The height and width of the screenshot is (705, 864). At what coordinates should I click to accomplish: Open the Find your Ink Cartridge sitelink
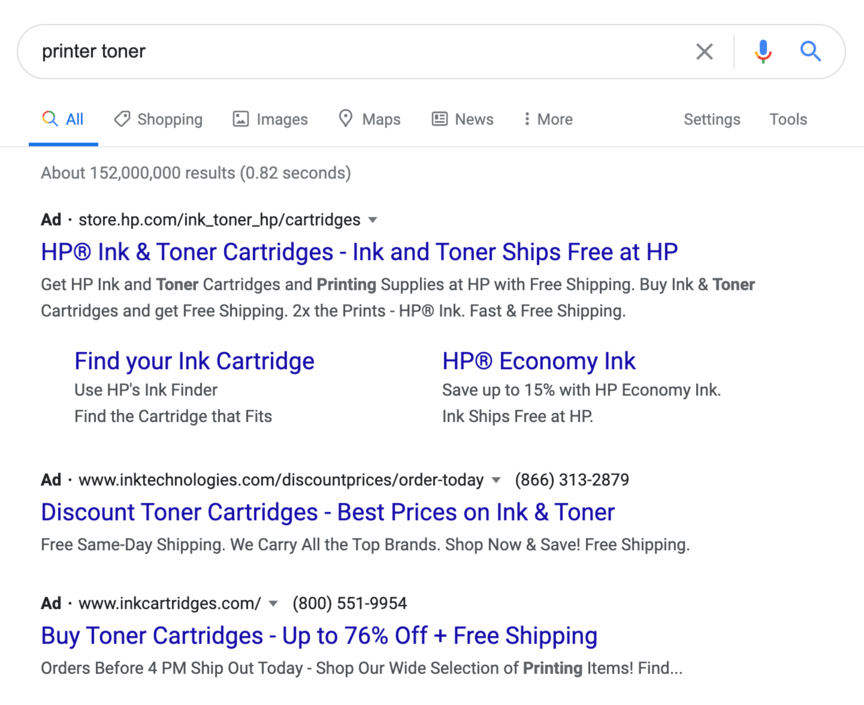[195, 361]
